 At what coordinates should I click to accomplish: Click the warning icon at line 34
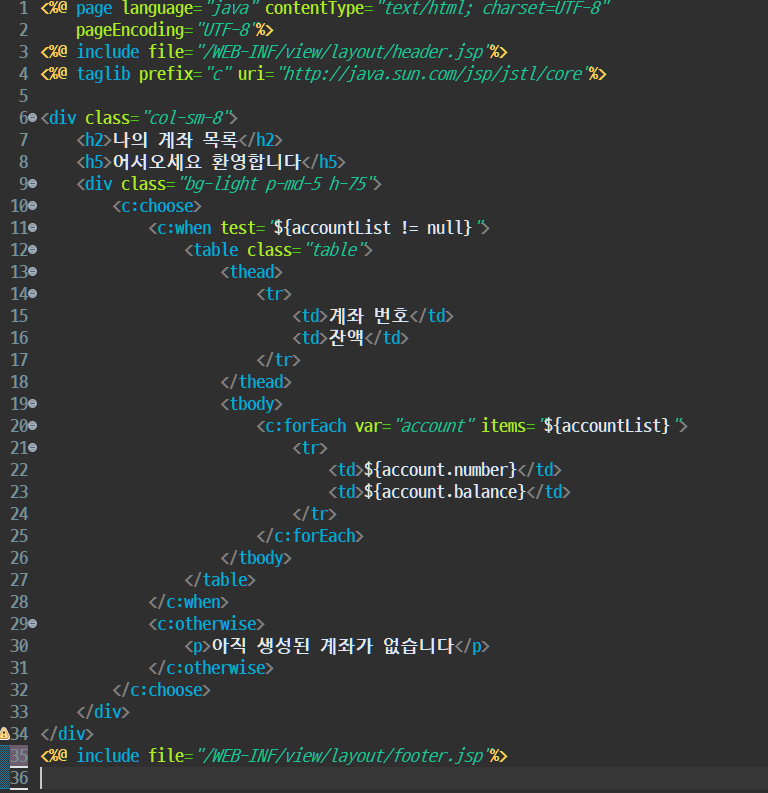coord(5,733)
